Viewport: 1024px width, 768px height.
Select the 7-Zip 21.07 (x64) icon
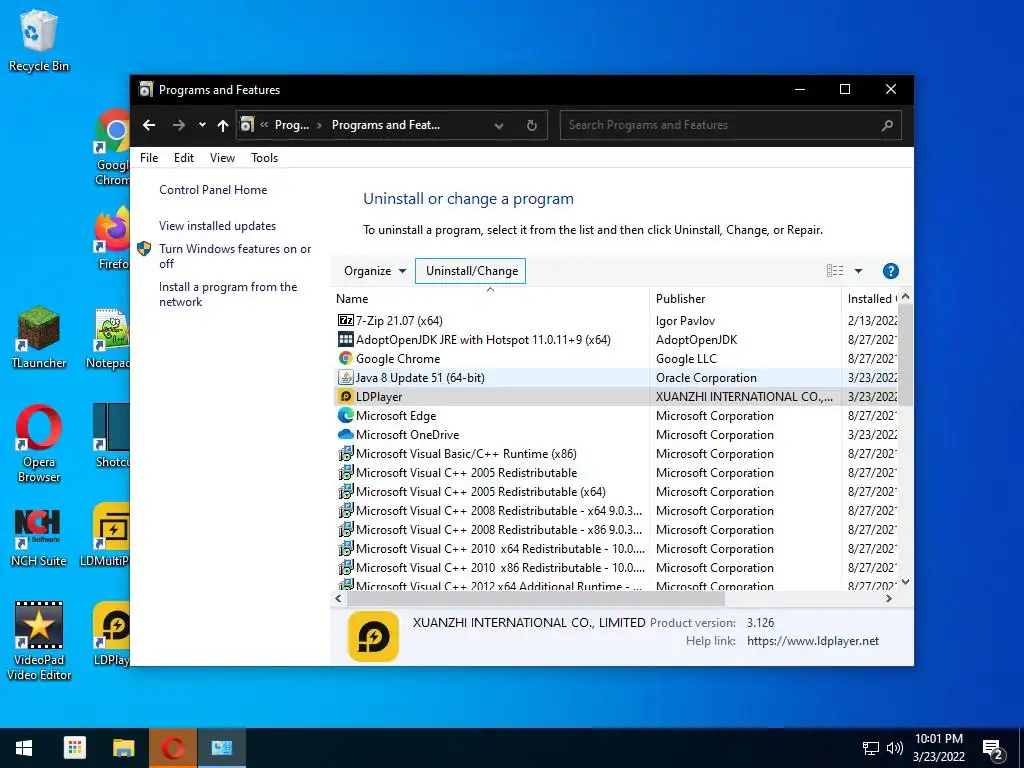tap(345, 321)
